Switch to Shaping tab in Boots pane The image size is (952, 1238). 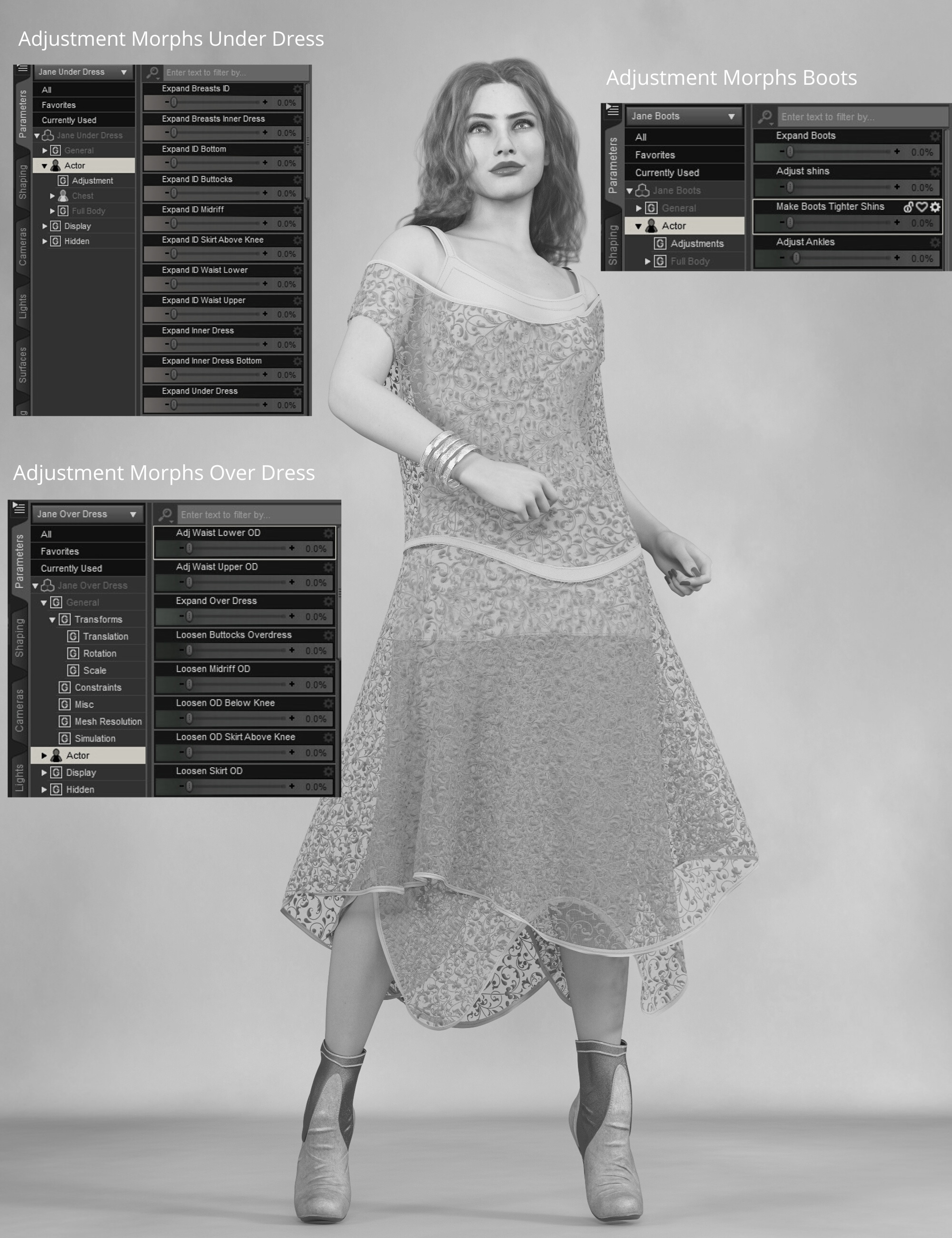pyautogui.click(x=613, y=245)
